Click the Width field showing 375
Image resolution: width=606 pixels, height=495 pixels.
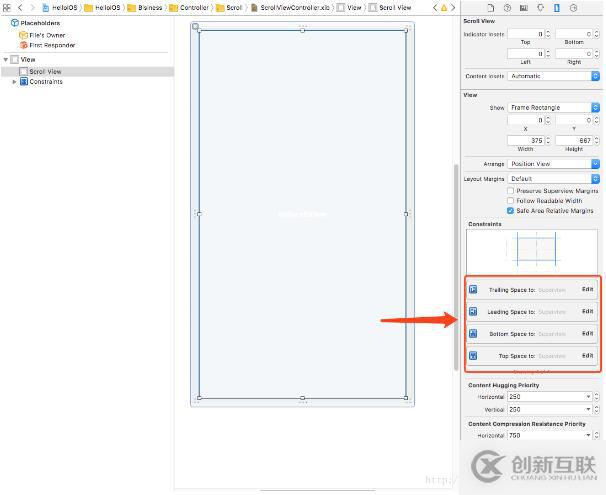pos(526,140)
